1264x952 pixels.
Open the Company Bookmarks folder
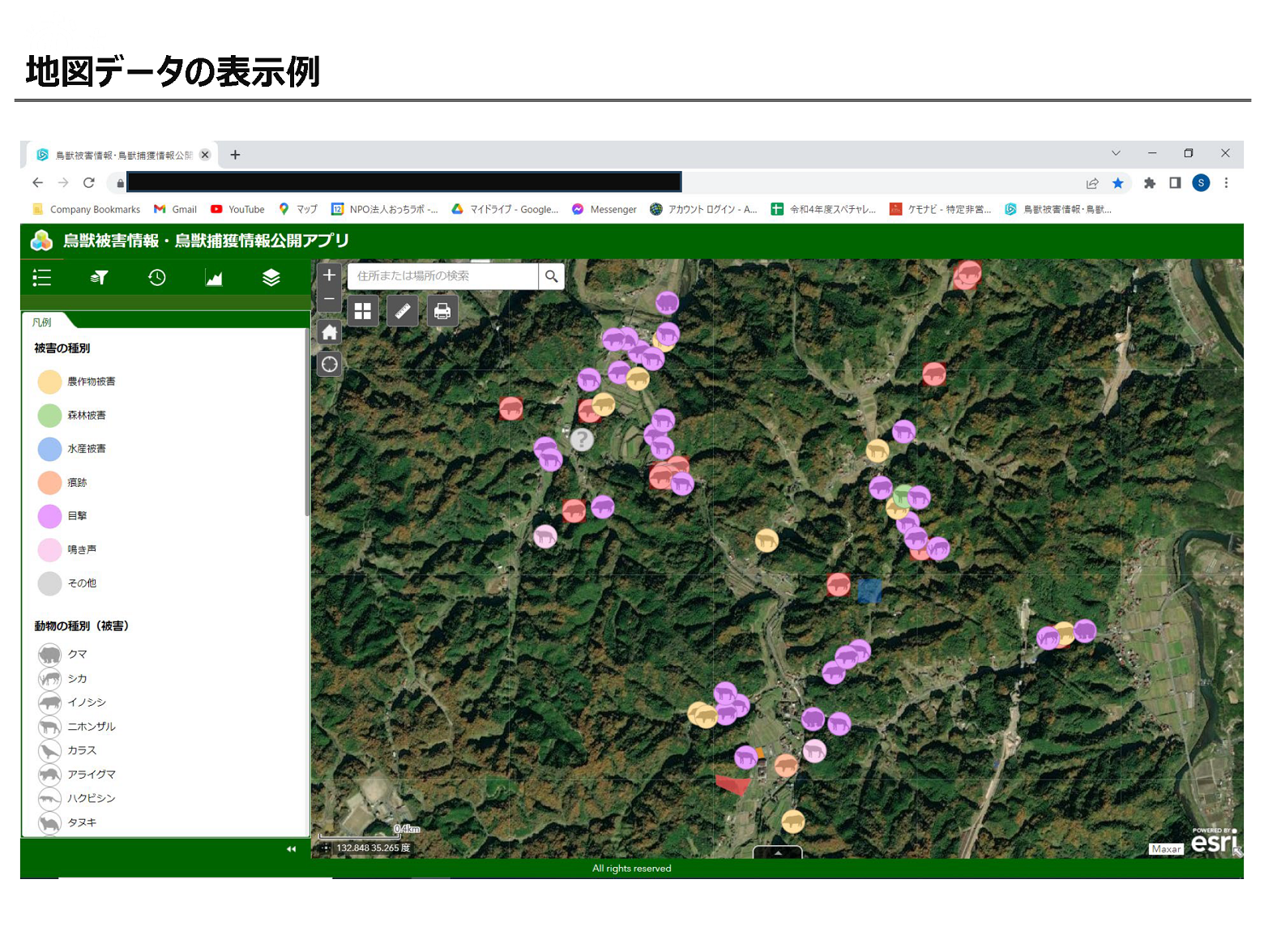coord(86,209)
